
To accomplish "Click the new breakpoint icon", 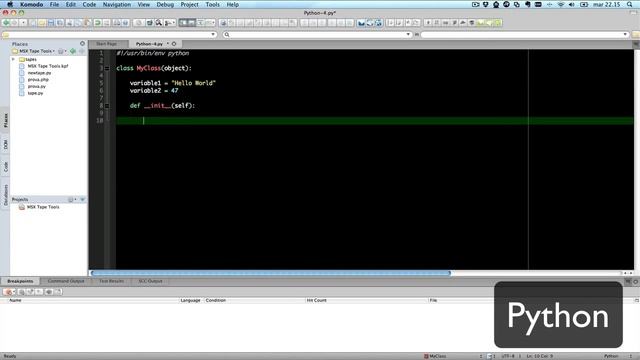I will [x=8, y=292].
